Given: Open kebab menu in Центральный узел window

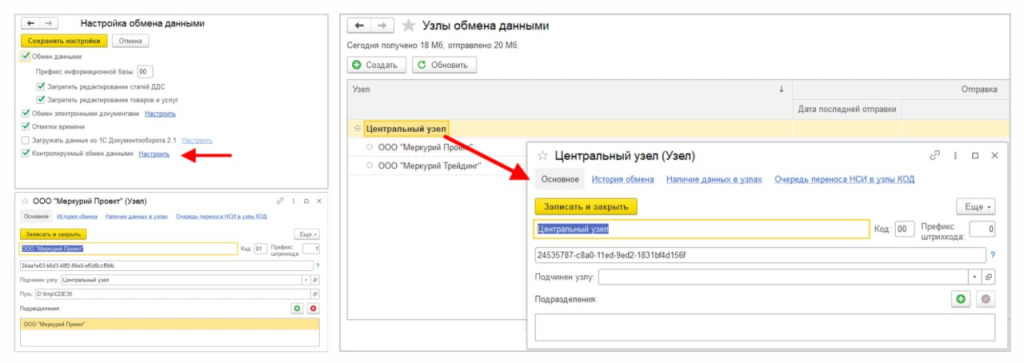Looking at the screenshot, I should tap(955, 155).
